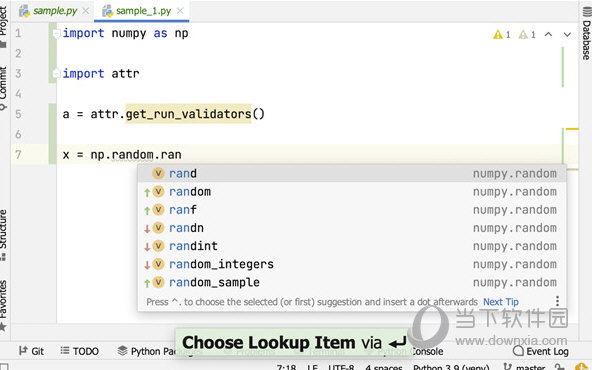This screenshot has height=370, width=592.
Task: Click the Git branch icon in bottom bar
Action: click(x=23, y=351)
